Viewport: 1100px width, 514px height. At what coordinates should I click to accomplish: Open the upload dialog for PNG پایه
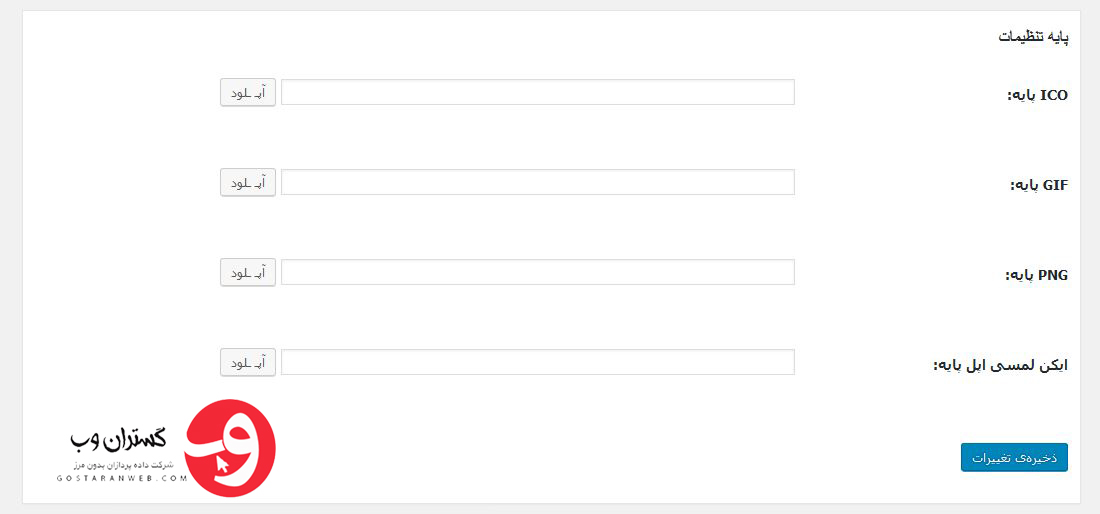click(248, 272)
